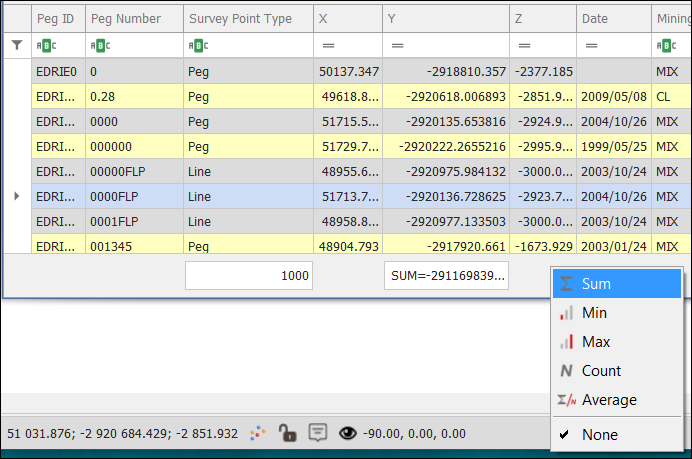Image resolution: width=692 pixels, height=459 pixels.
Task: Select the row with Peg Number 0.28
Action: 130,96
